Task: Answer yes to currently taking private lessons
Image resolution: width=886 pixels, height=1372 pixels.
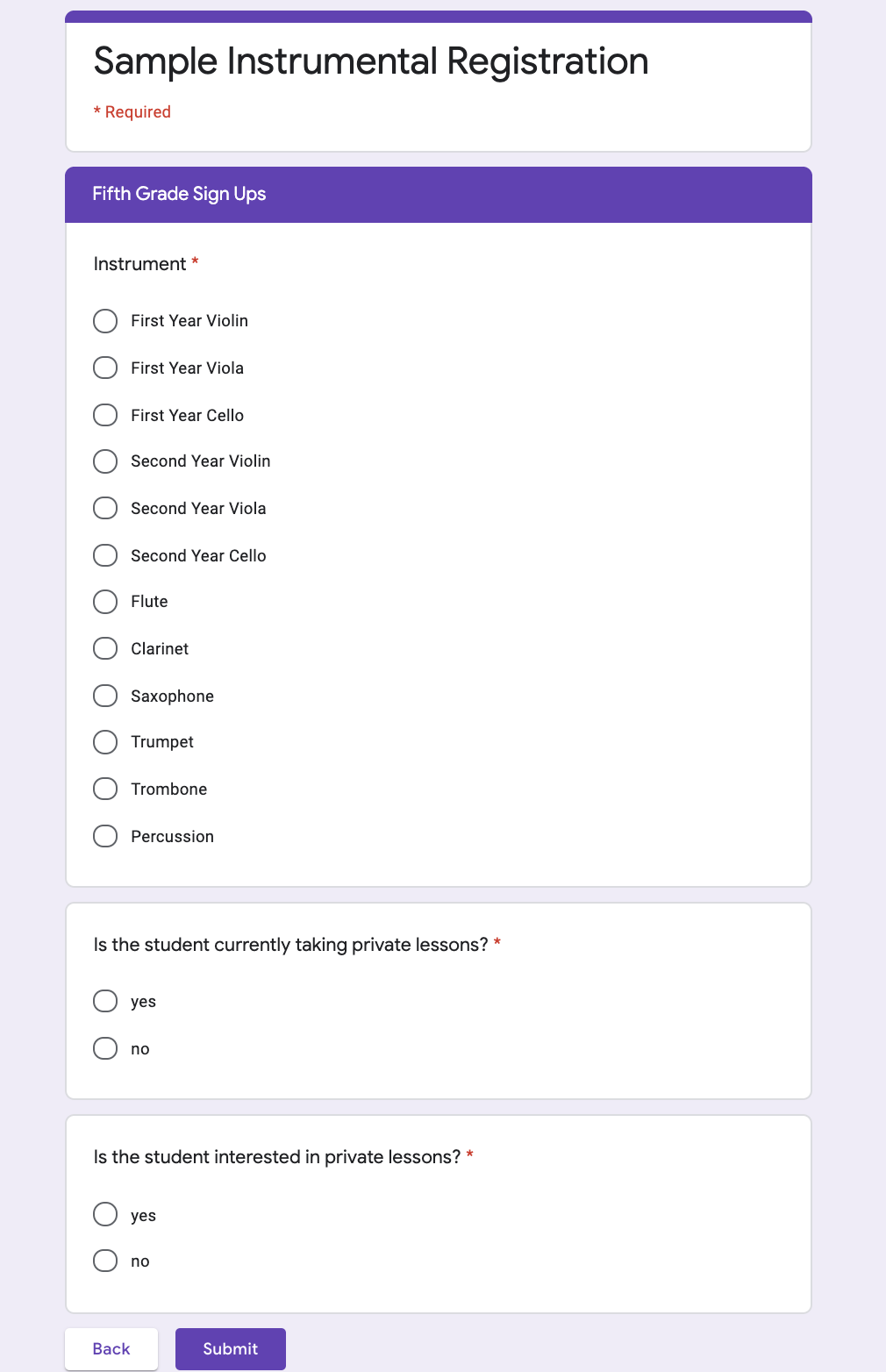Action: 105,1001
